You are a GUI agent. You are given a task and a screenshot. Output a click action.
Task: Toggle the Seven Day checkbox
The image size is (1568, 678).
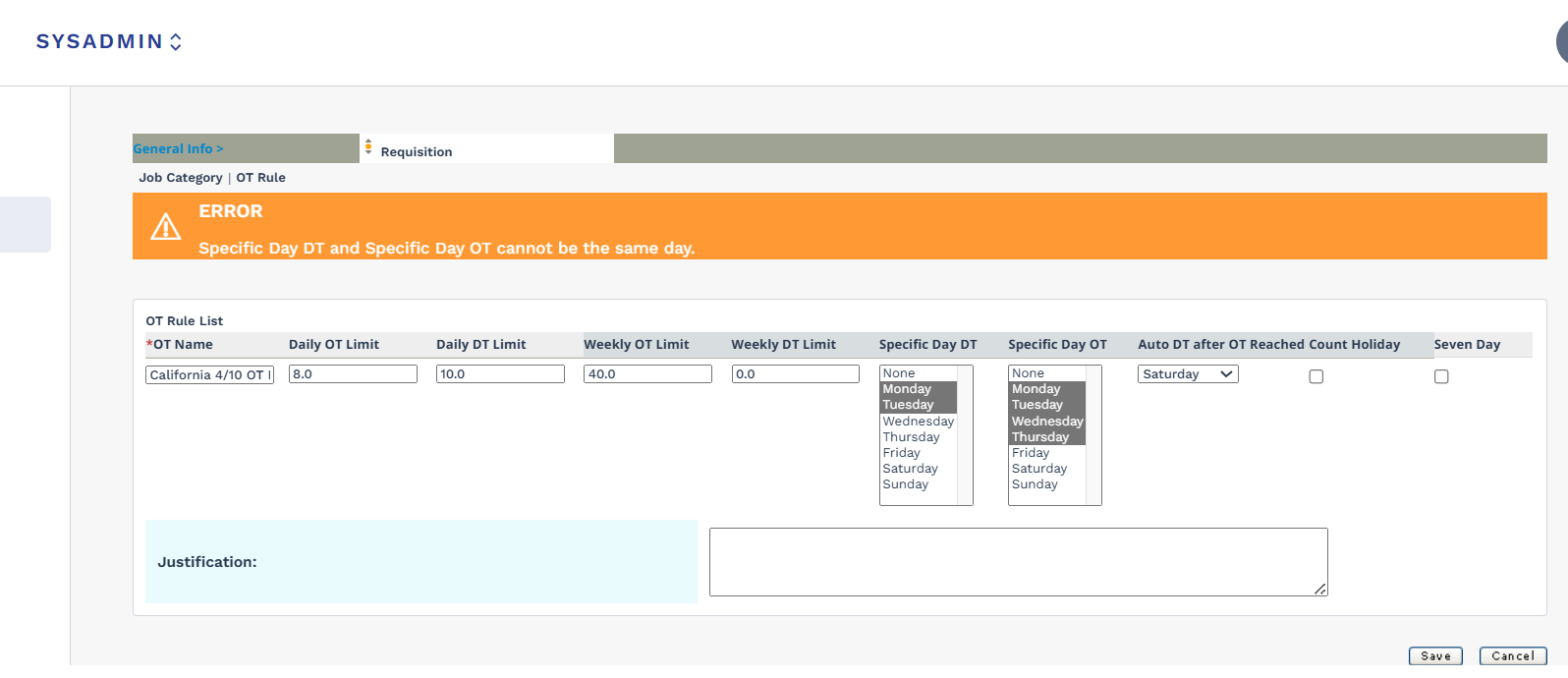point(1441,376)
